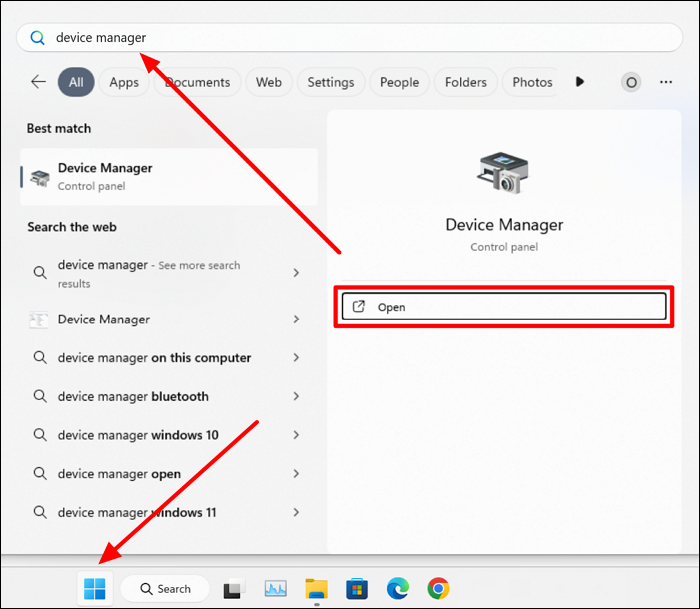The width and height of the screenshot is (700, 609).
Task: Click the Device Manager icon in Best match
Action: (40, 178)
